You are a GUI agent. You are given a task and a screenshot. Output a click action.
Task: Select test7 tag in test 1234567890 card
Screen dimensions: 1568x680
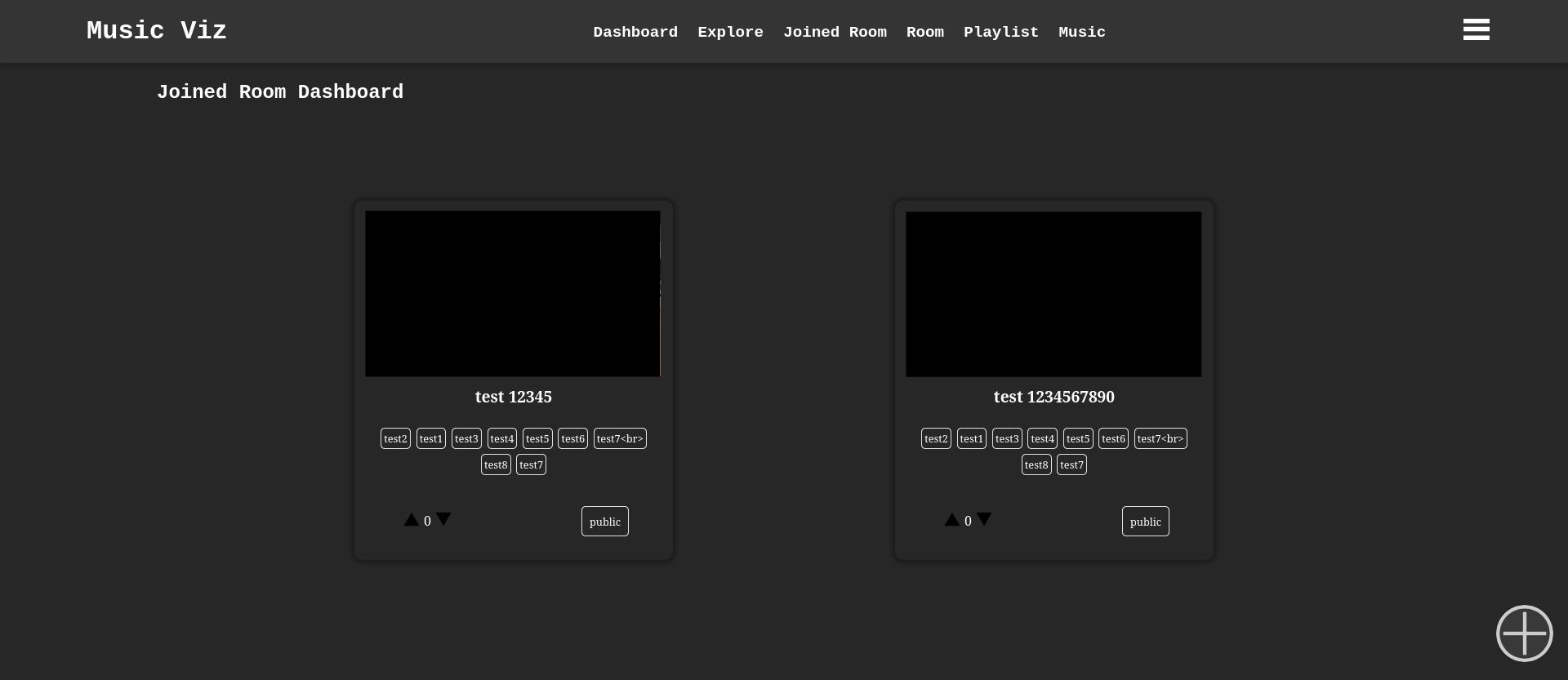[x=1071, y=464]
